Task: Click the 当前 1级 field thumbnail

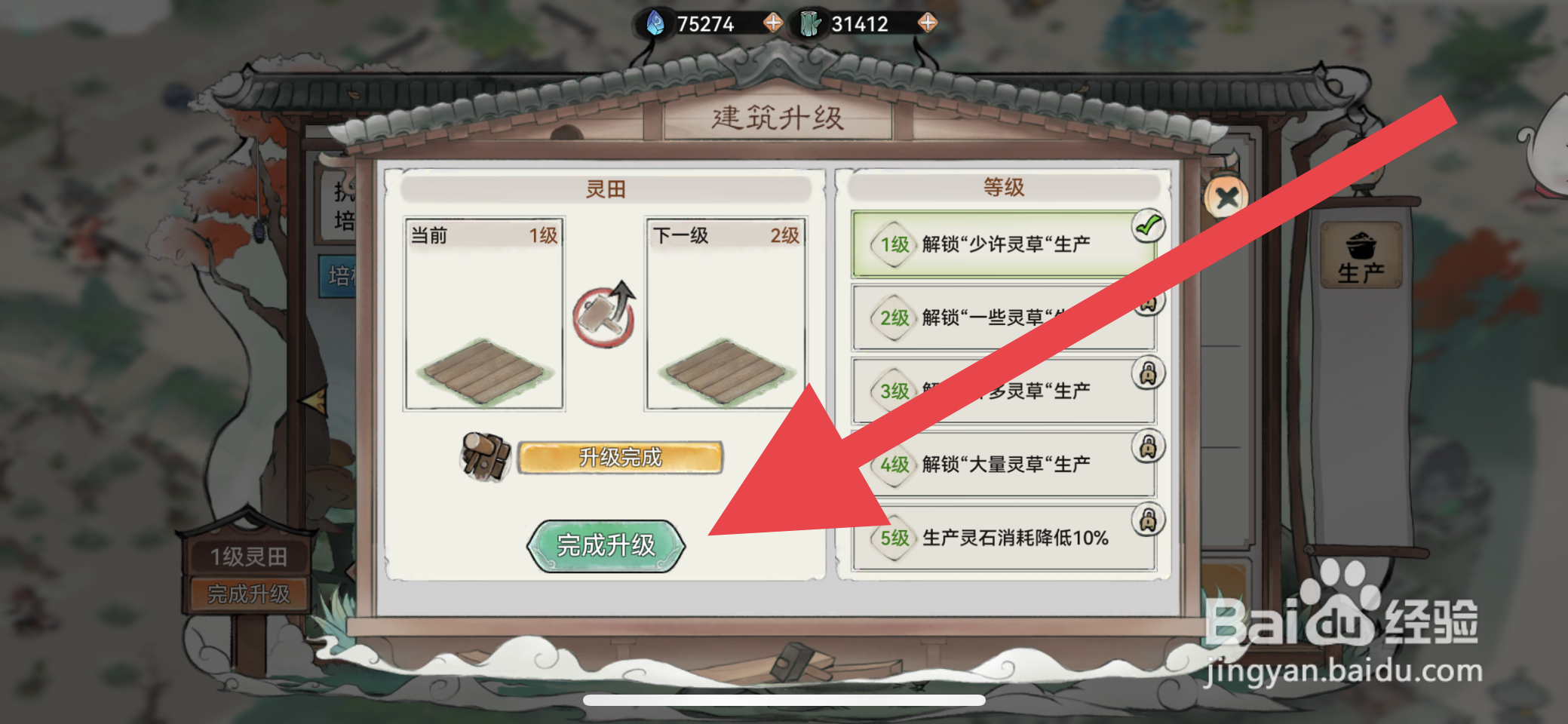Action: pyautogui.click(x=484, y=314)
